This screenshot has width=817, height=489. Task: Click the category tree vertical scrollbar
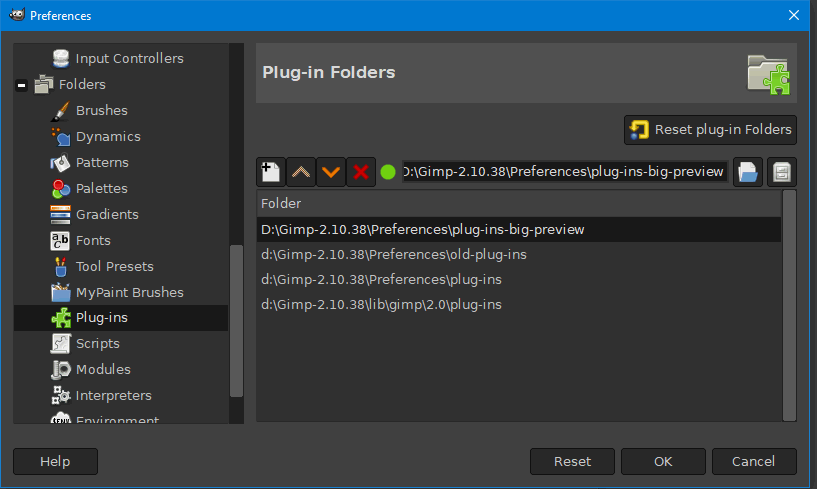[237, 321]
